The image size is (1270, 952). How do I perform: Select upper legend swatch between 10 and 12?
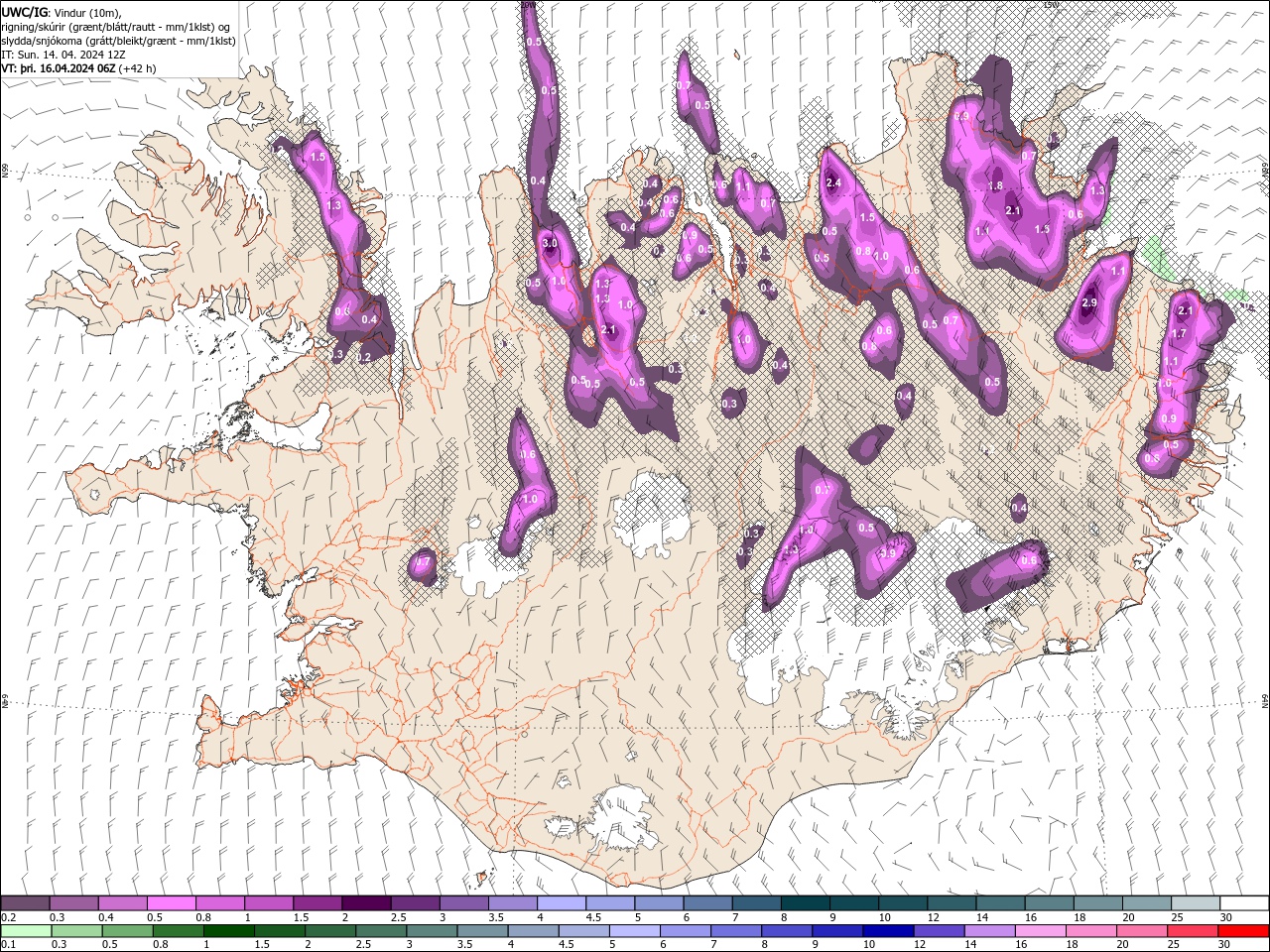point(902,902)
